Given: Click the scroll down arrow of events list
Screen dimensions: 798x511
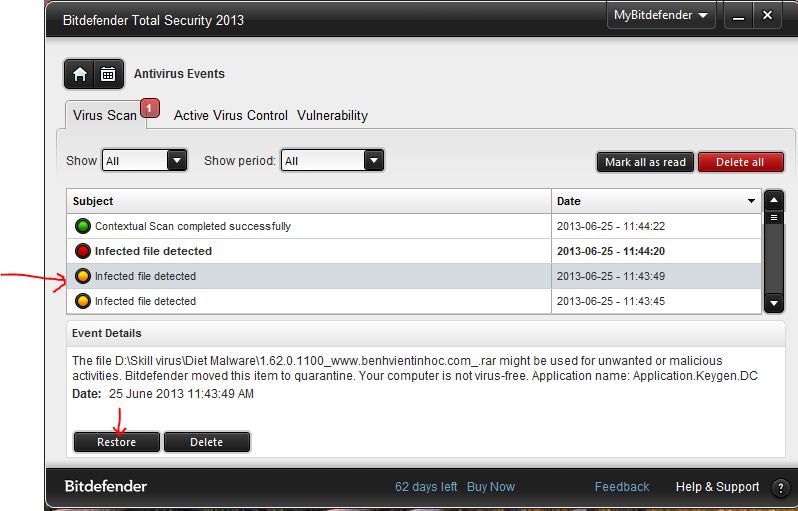Looking at the screenshot, I should pos(774,303).
